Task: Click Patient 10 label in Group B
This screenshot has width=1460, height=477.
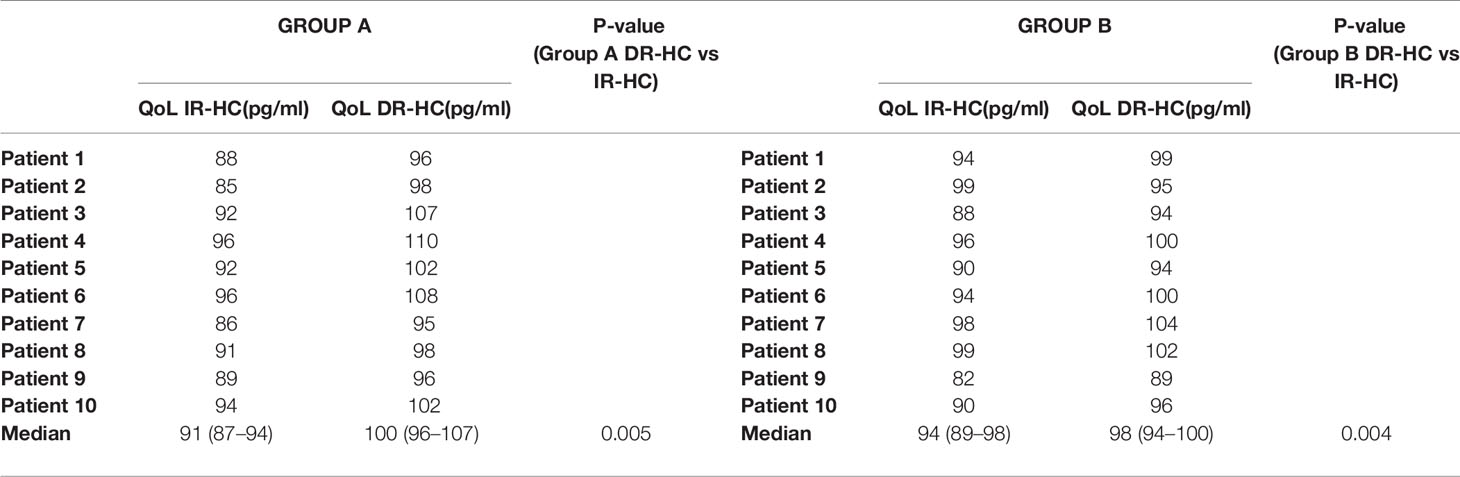Action: [788, 406]
